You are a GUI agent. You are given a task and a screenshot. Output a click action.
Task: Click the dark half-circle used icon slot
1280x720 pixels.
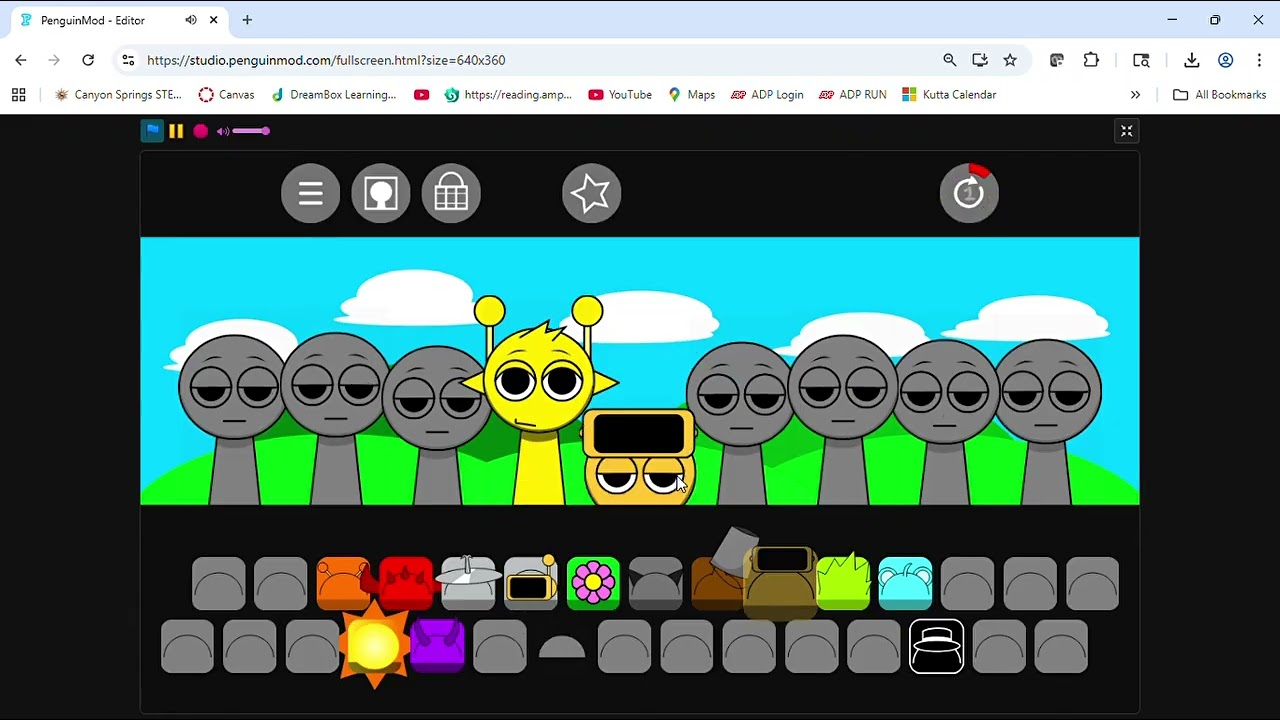561,648
